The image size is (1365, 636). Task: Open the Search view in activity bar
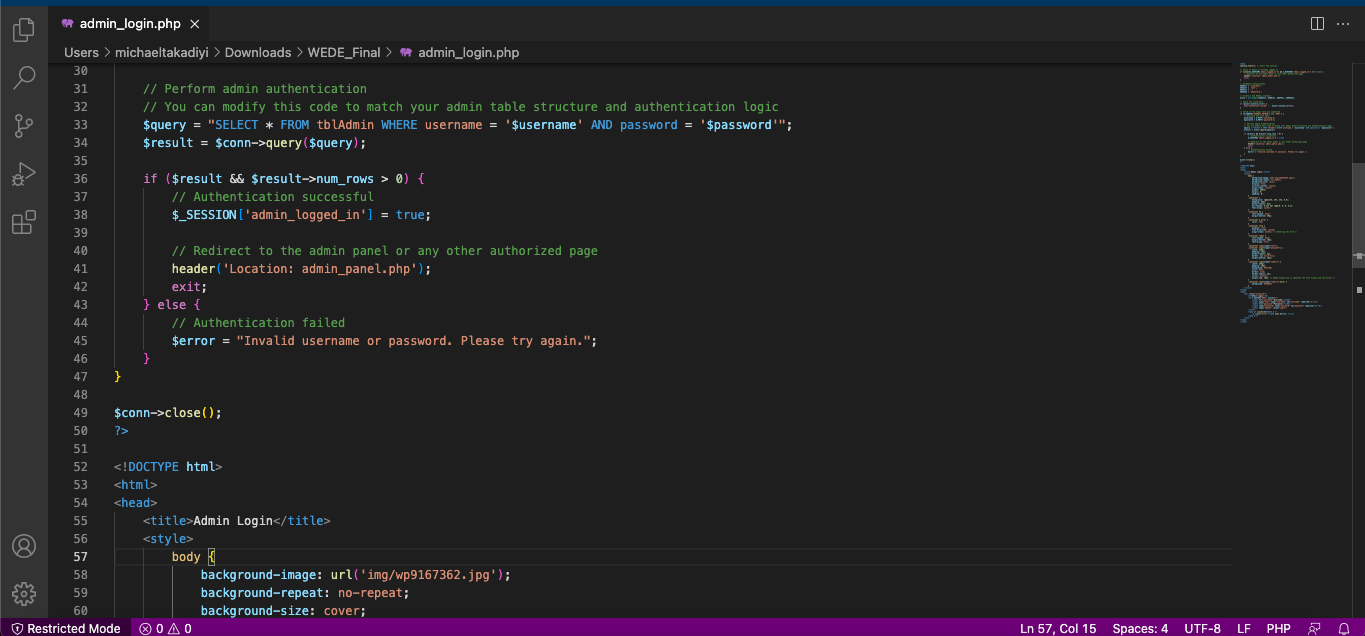[x=24, y=78]
